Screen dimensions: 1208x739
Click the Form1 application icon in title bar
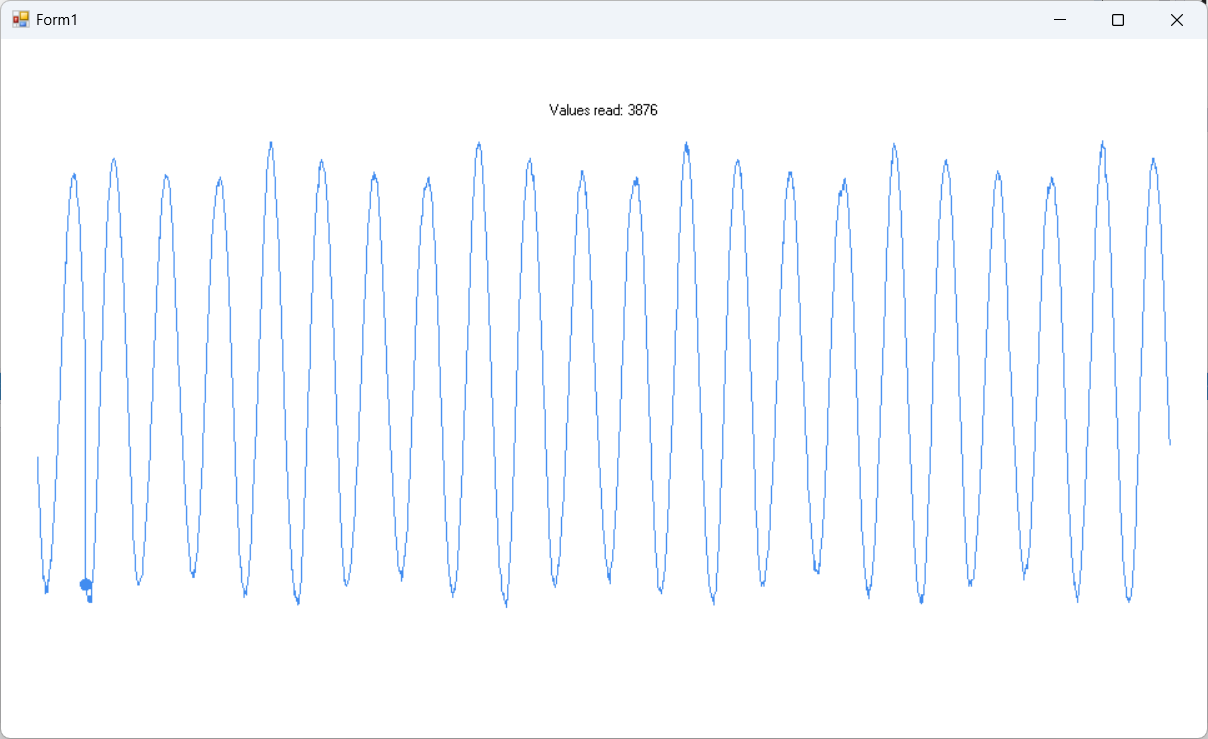(x=20, y=20)
